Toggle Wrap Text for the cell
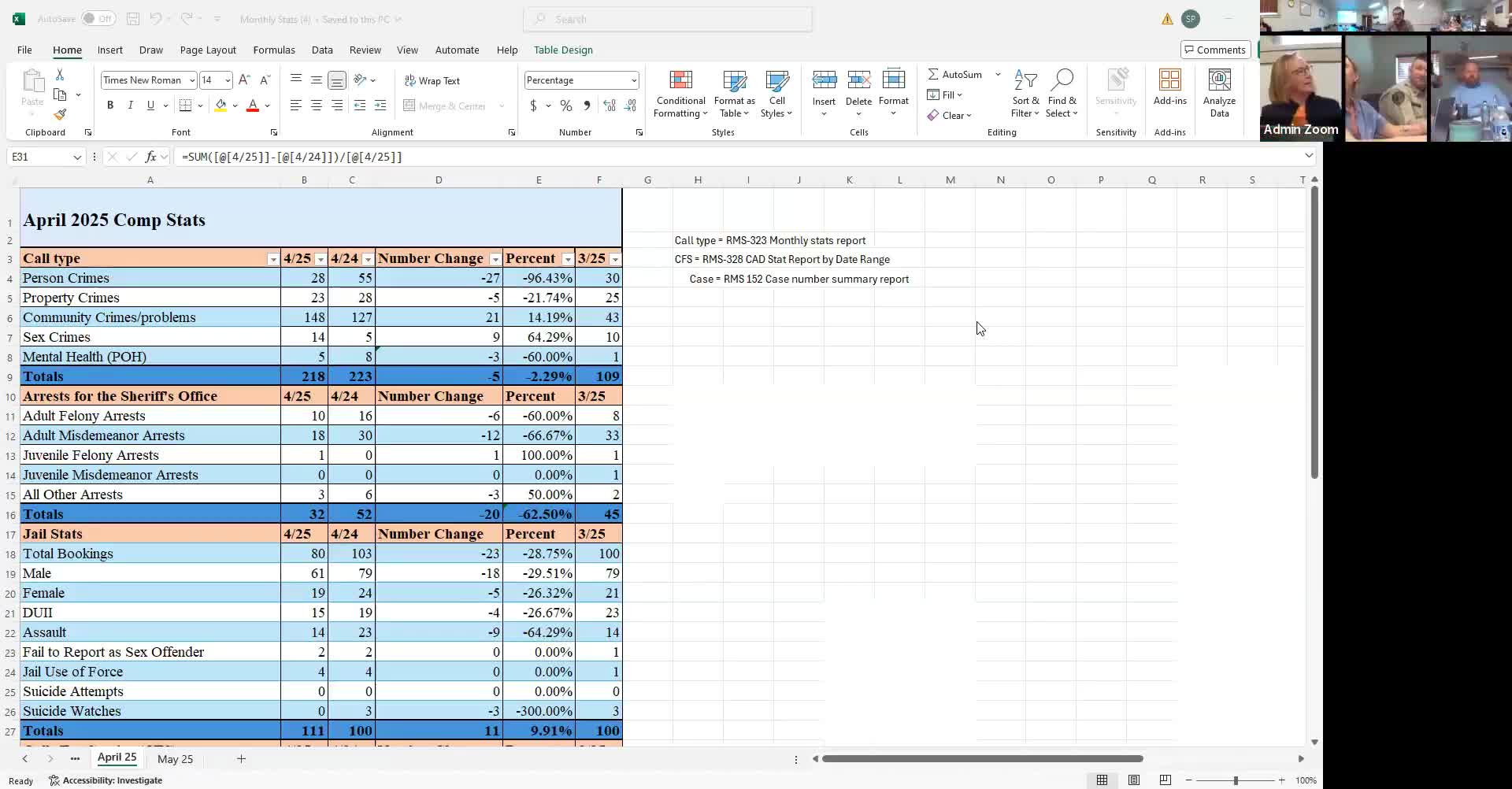 click(432, 81)
